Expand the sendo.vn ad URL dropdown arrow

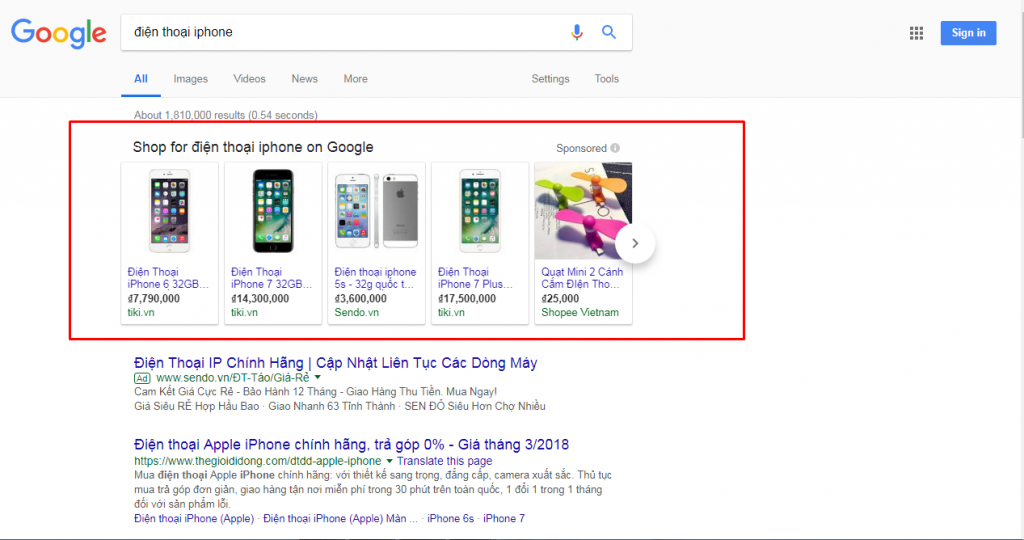tap(318, 378)
